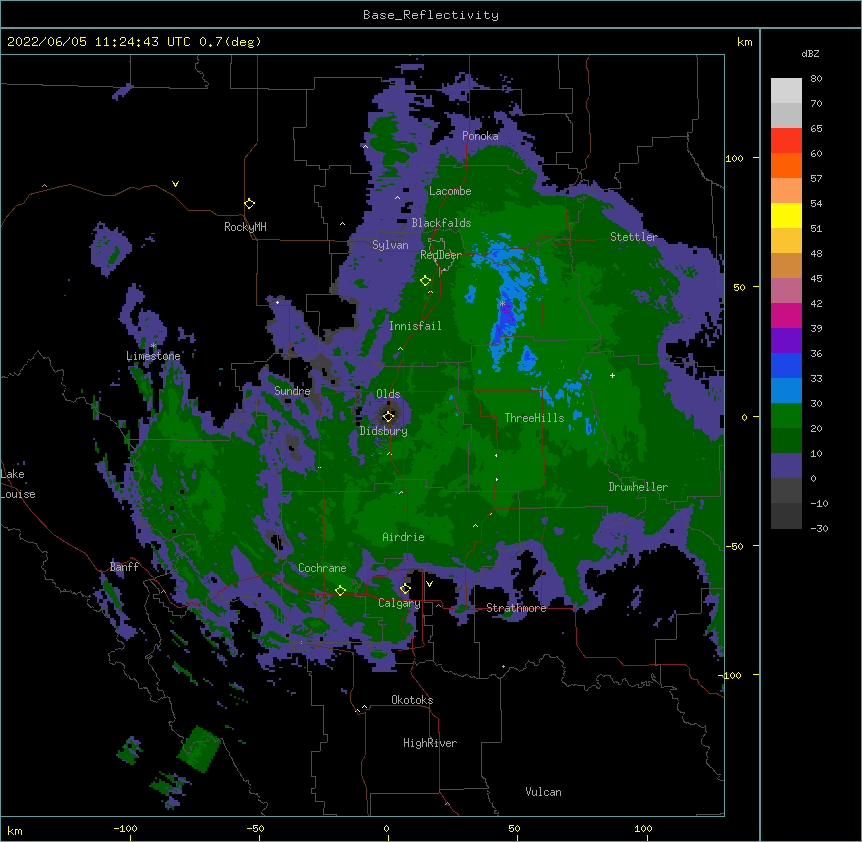Click the Limestone label
Image resolution: width=862 pixels, height=842 pixels.
pos(153,356)
